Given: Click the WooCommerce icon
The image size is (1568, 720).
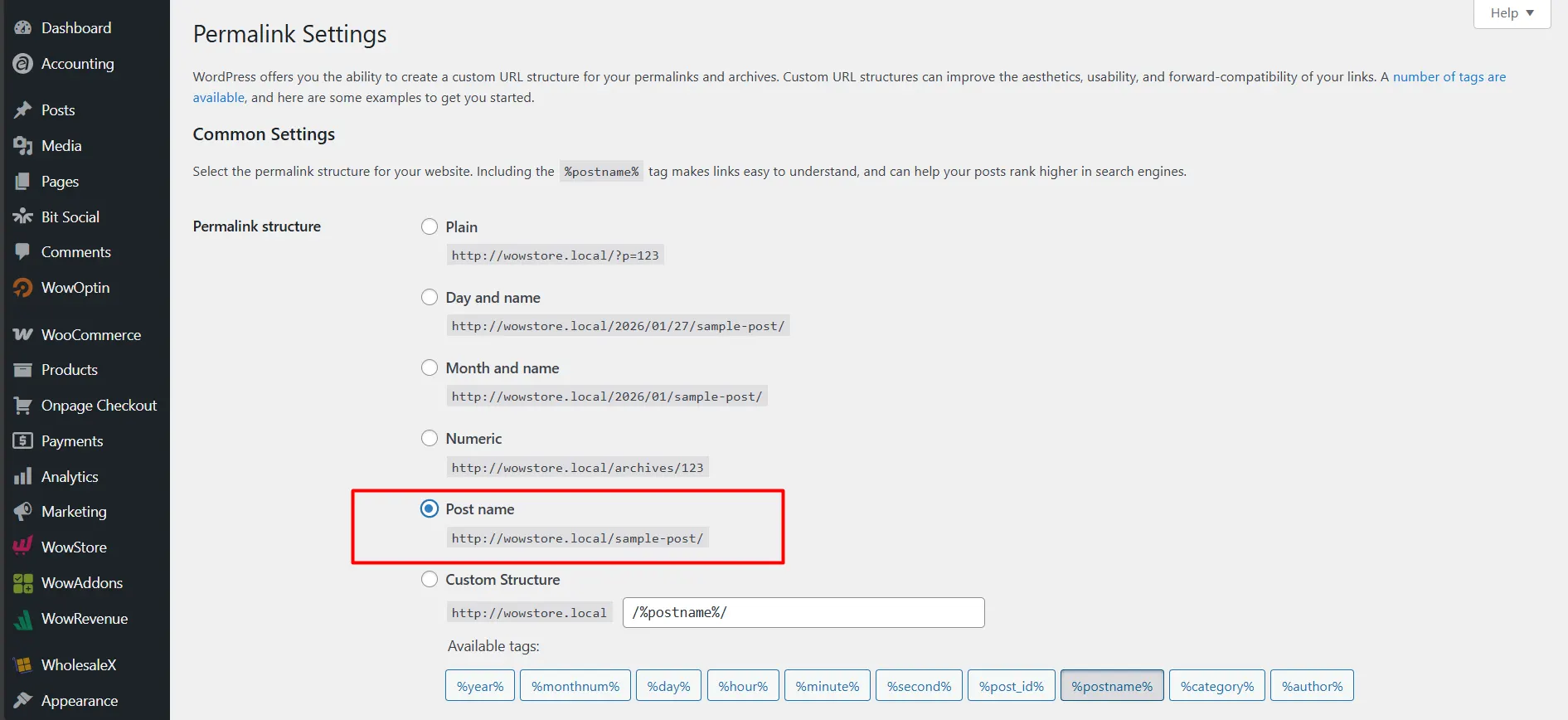Looking at the screenshot, I should tap(22, 333).
